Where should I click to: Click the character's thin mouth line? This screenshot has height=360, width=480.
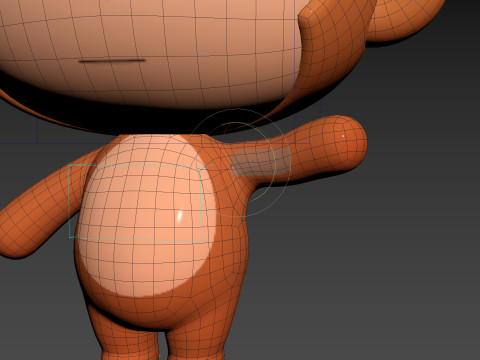pyautogui.click(x=112, y=61)
